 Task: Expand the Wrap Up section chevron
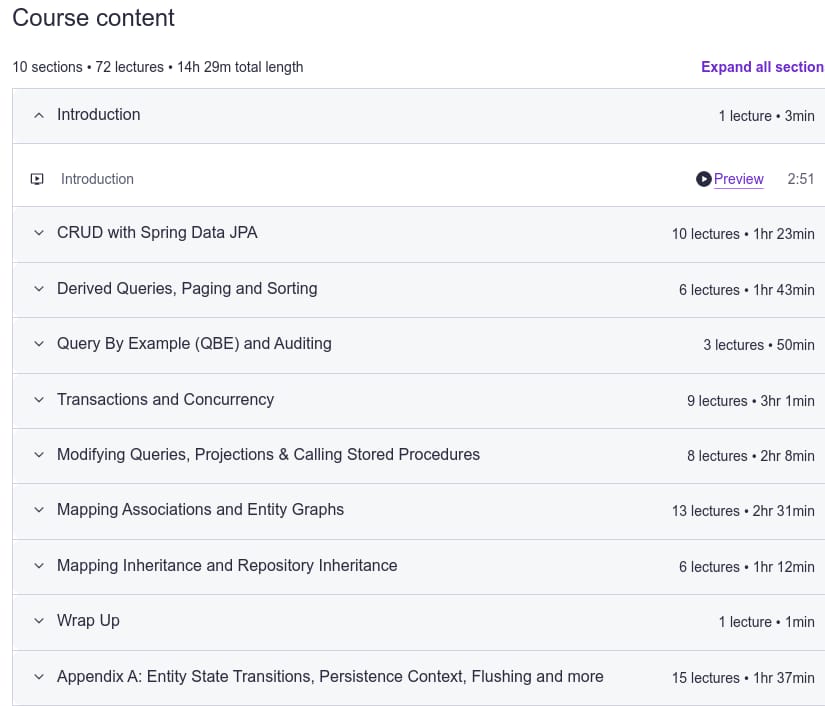tap(39, 621)
